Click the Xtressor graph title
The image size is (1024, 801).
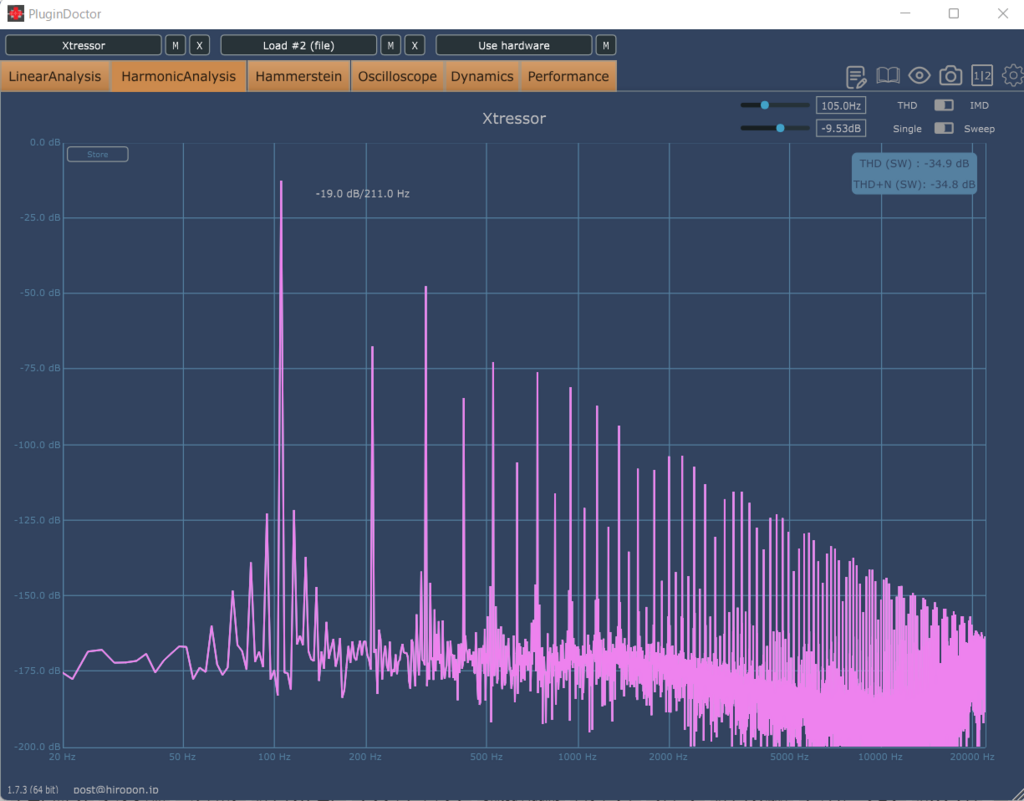tap(514, 118)
